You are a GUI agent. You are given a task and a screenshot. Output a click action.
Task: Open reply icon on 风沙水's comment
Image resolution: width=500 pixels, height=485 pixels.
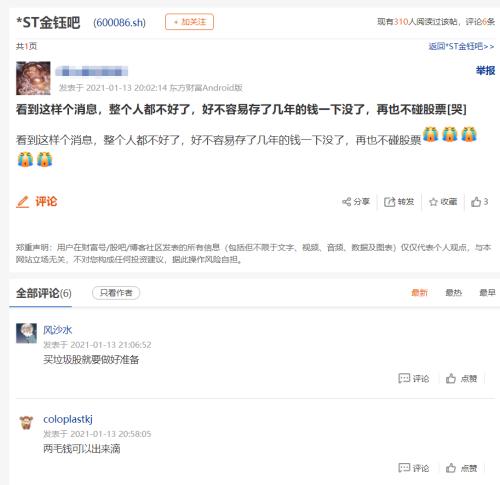(x=404, y=378)
